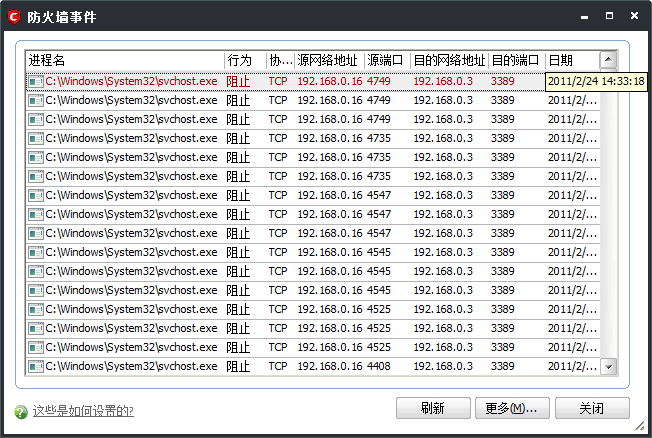The image size is (652, 438).
Task: Select the first row with source port 4545
Action: pos(313,252)
